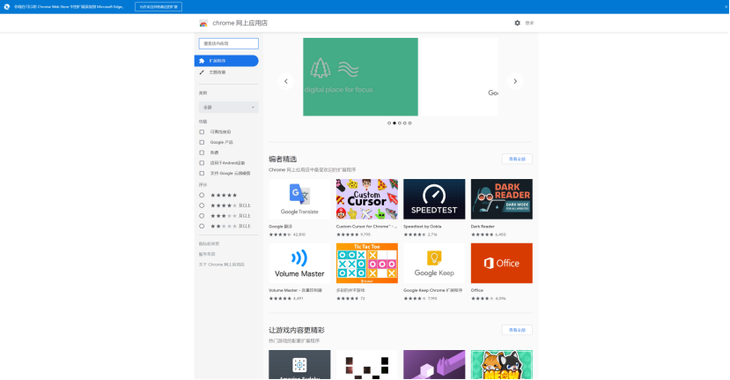
Task: Advance carousel with the right arrow
Action: pos(515,81)
